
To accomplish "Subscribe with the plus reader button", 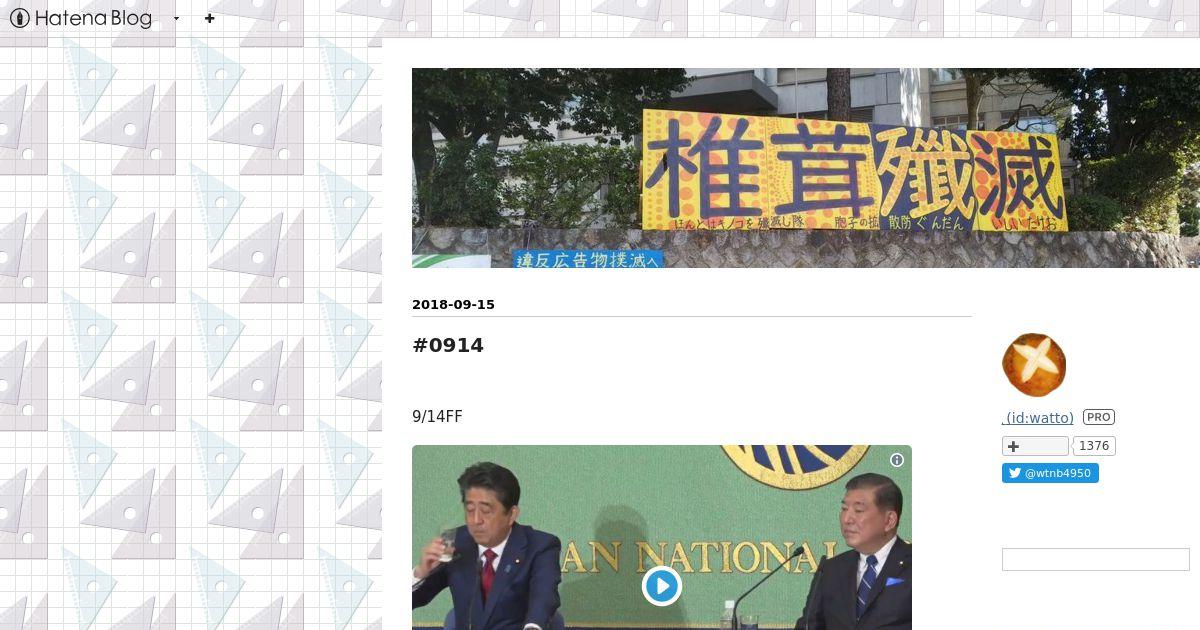I will [x=1035, y=446].
